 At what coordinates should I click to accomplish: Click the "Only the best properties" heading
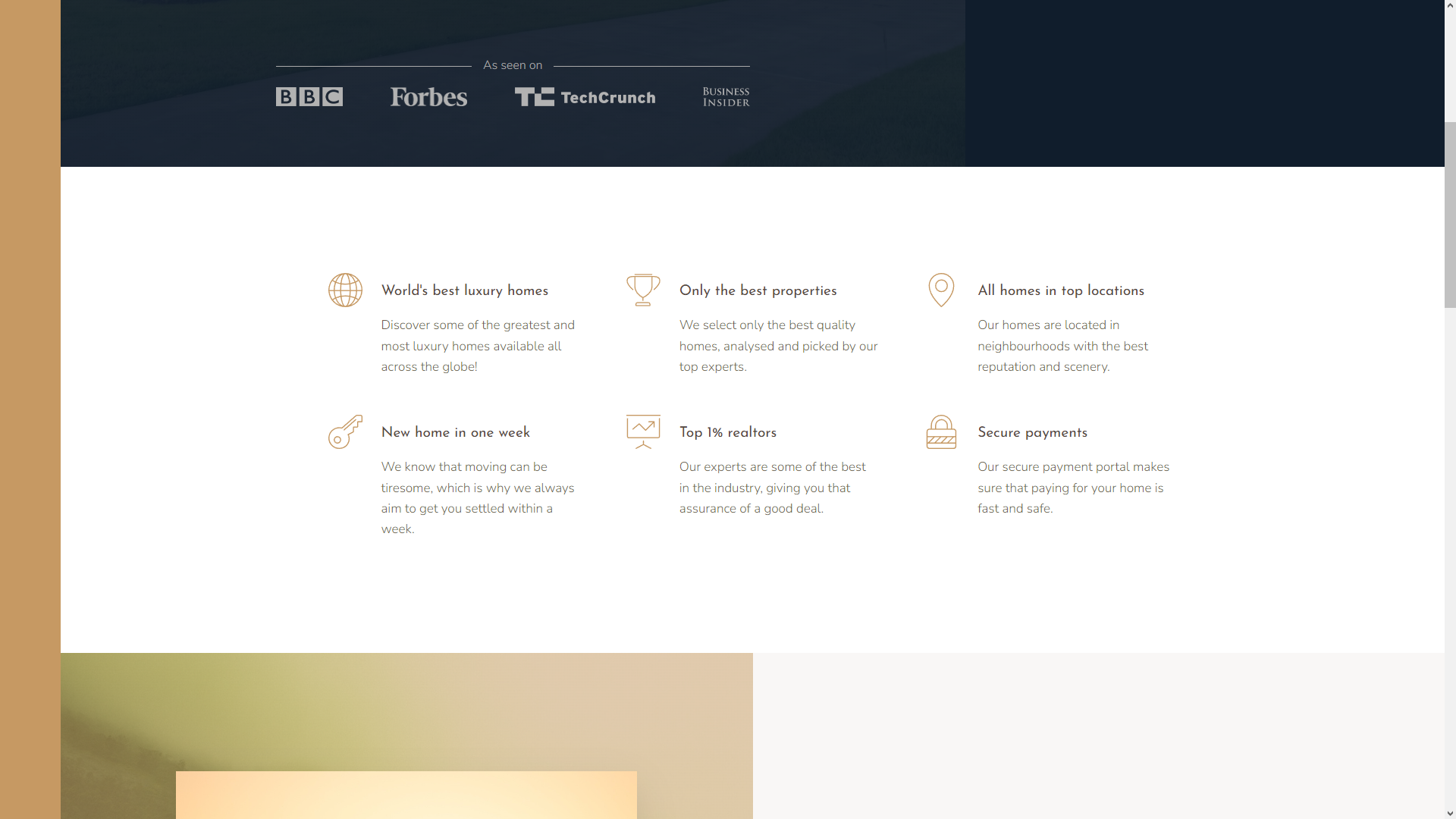click(x=758, y=291)
